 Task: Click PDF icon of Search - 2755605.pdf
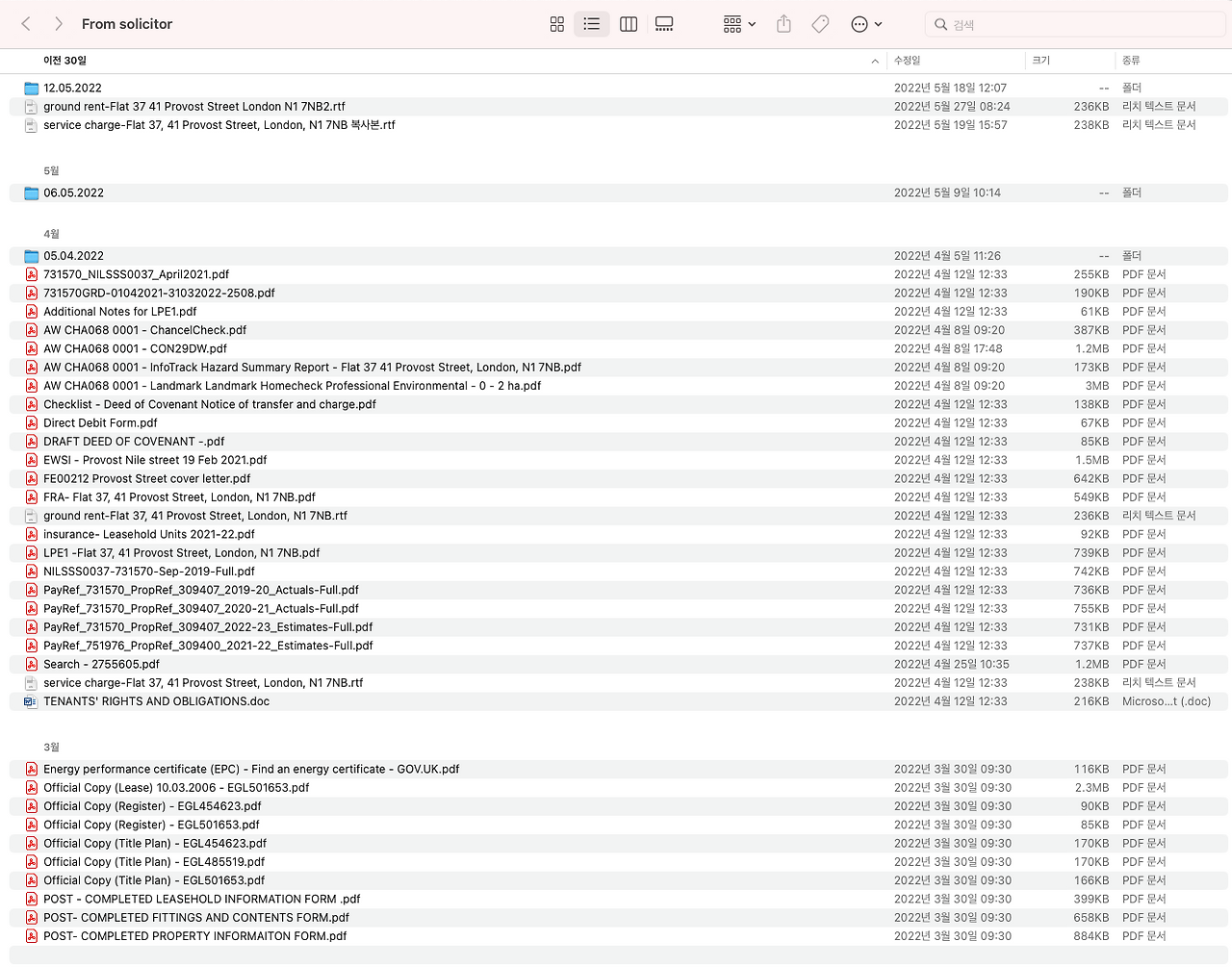(x=32, y=664)
